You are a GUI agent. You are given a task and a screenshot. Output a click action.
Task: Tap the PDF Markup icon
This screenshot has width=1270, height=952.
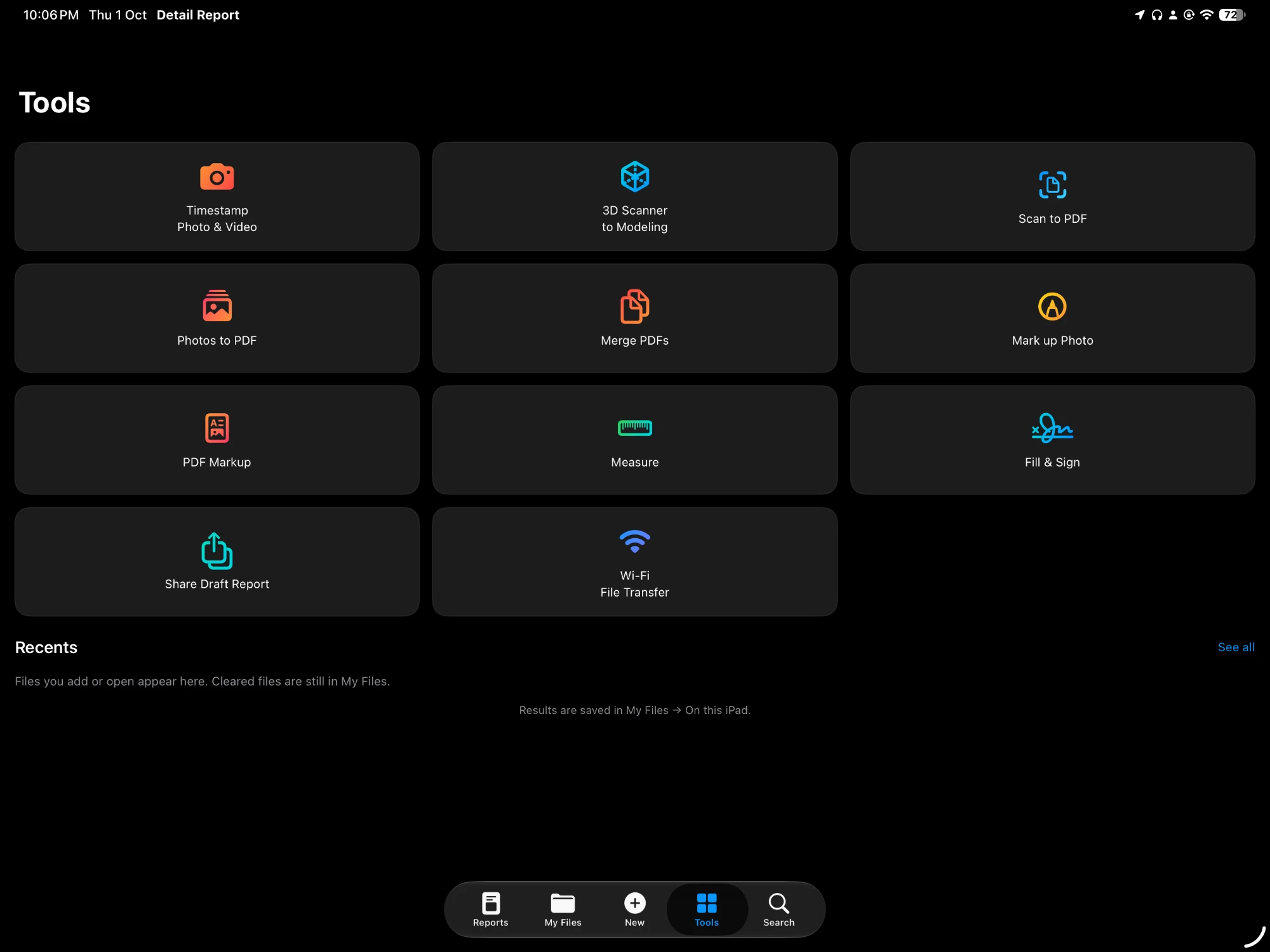pyautogui.click(x=217, y=428)
